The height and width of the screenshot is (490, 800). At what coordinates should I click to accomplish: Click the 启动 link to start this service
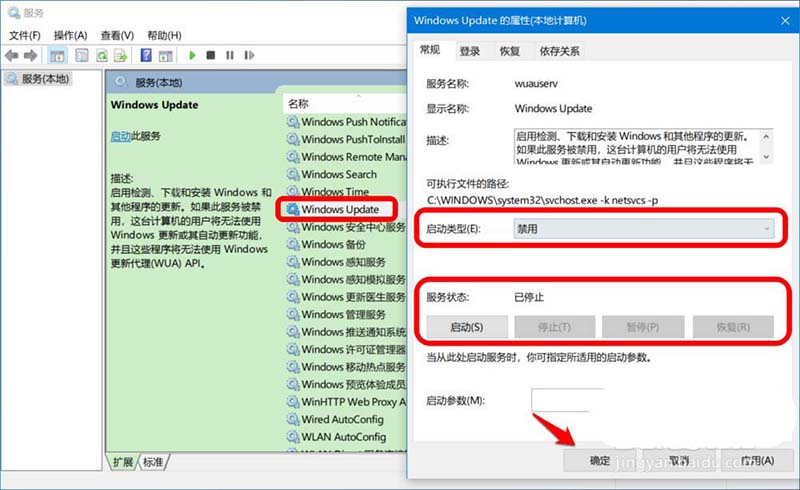click(x=120, y=136)
